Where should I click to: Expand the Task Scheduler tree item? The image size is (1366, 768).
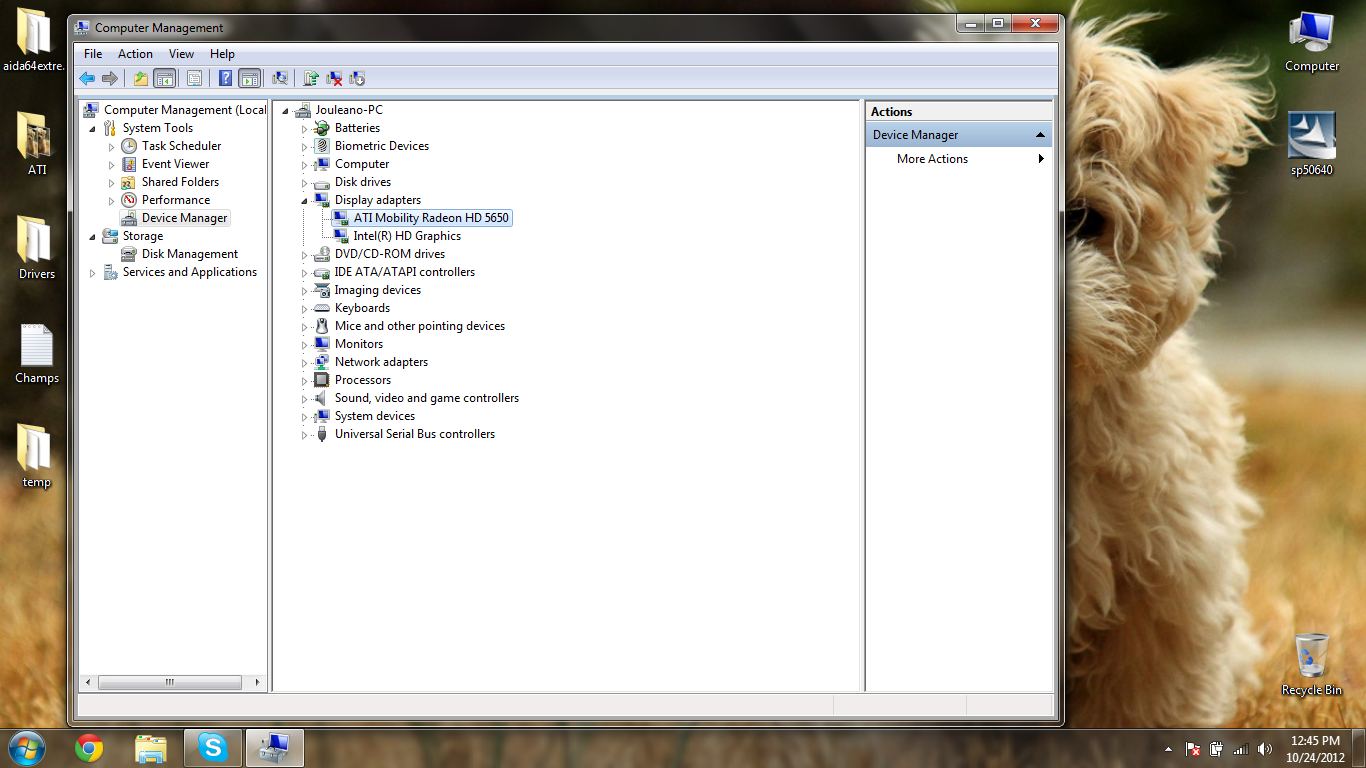[x=111, y=145]
